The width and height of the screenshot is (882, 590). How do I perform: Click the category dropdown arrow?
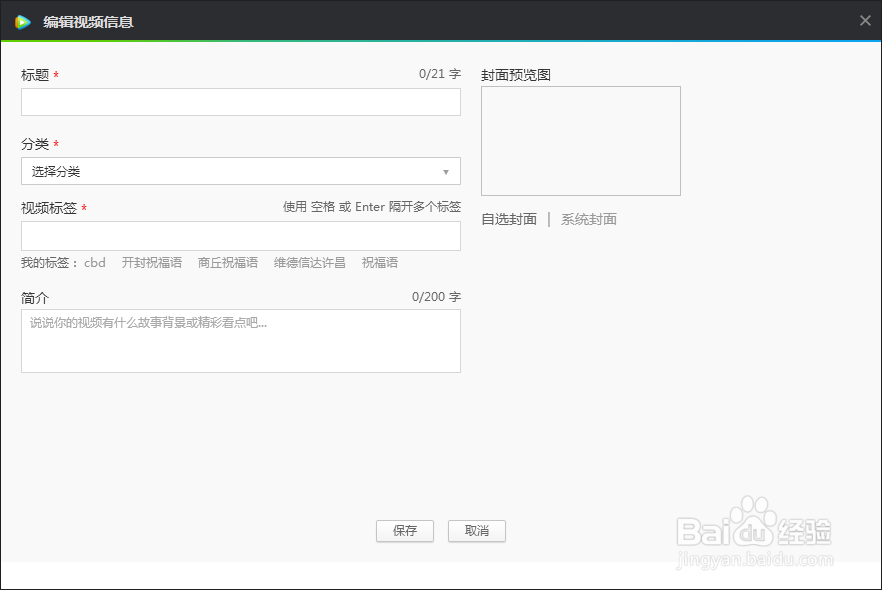[446, 171]
